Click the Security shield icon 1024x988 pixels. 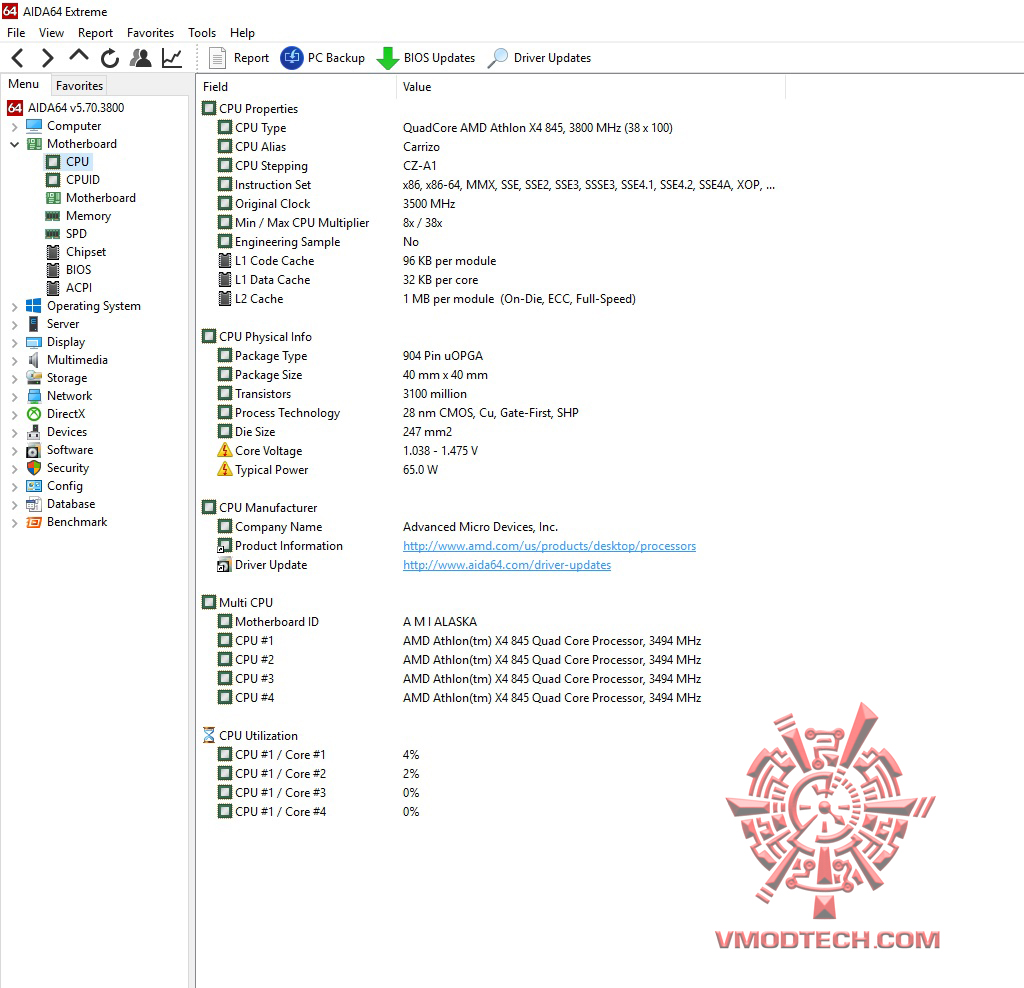(34, 468)
